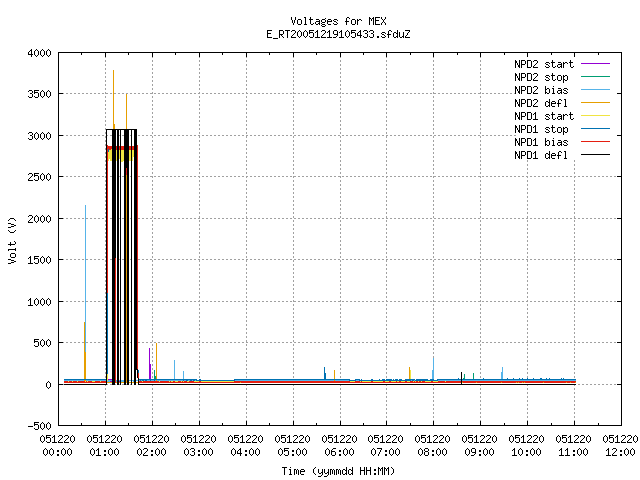Click the 3000 y-axis tick label
Viewport: 640px width, 480px height.
(x=40, y=136)
